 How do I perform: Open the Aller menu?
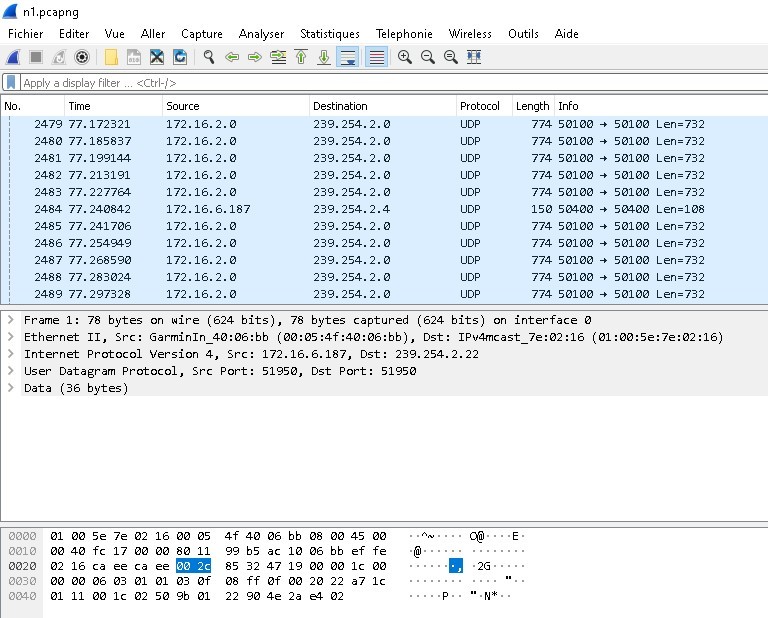point(153,34)
